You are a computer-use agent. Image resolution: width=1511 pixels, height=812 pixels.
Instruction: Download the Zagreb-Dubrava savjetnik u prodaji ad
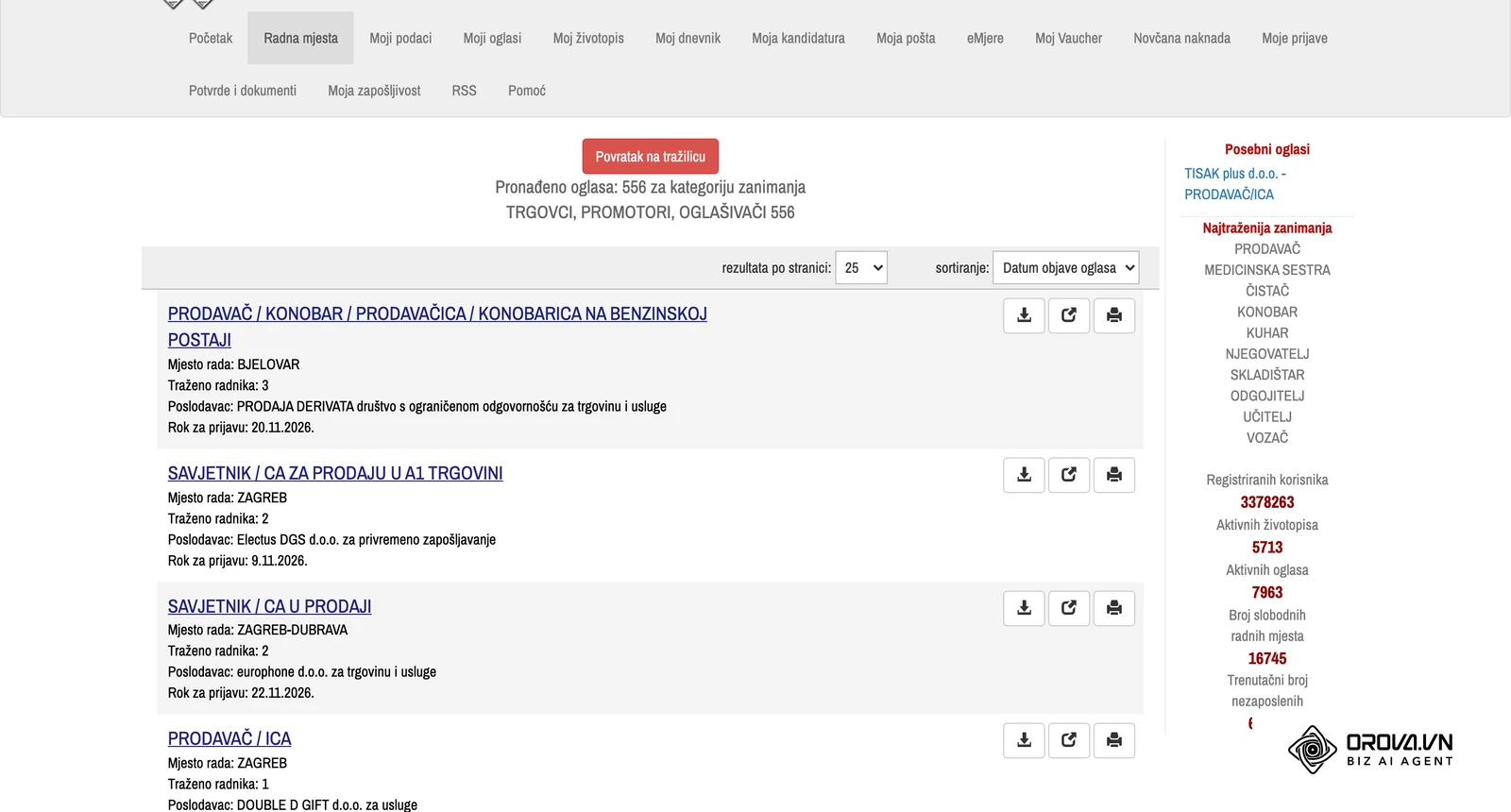(1024, 608)
